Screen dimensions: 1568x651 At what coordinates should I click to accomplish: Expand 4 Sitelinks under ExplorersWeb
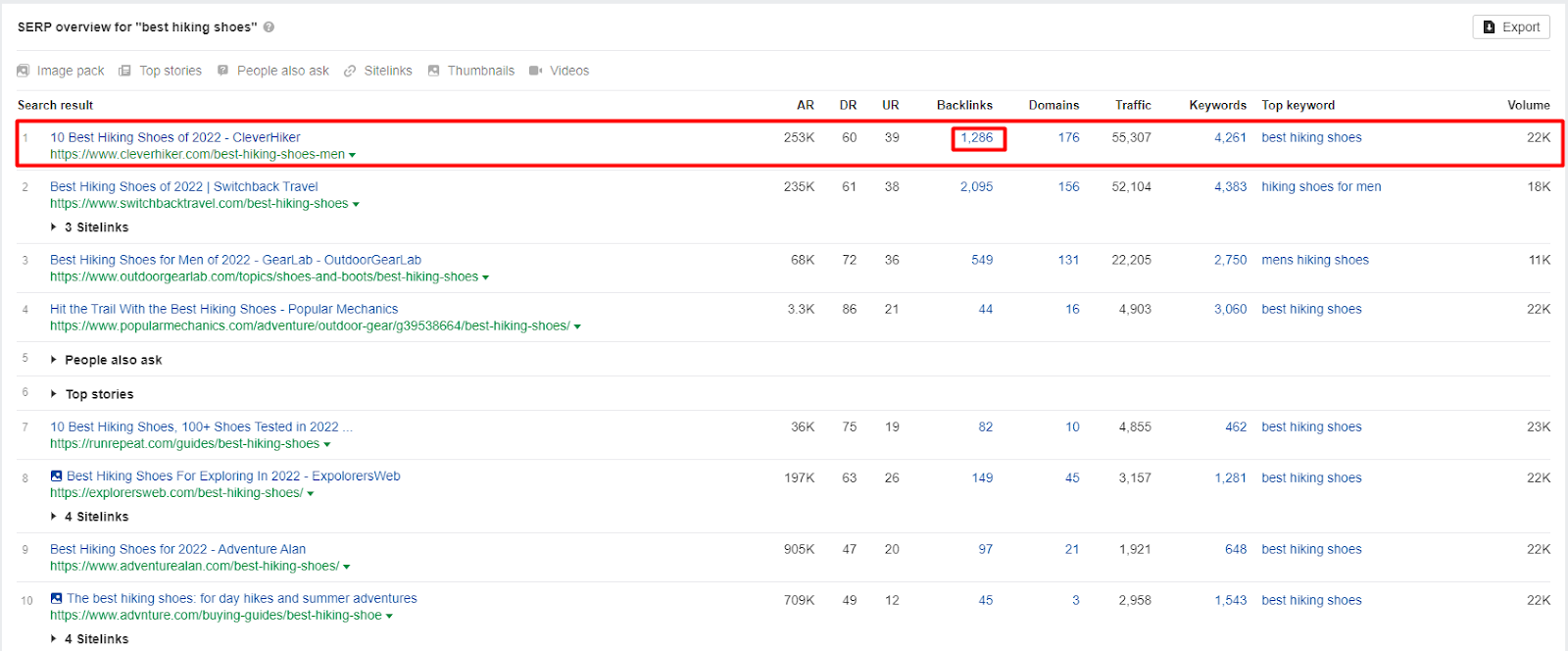[x=90, y=517]
